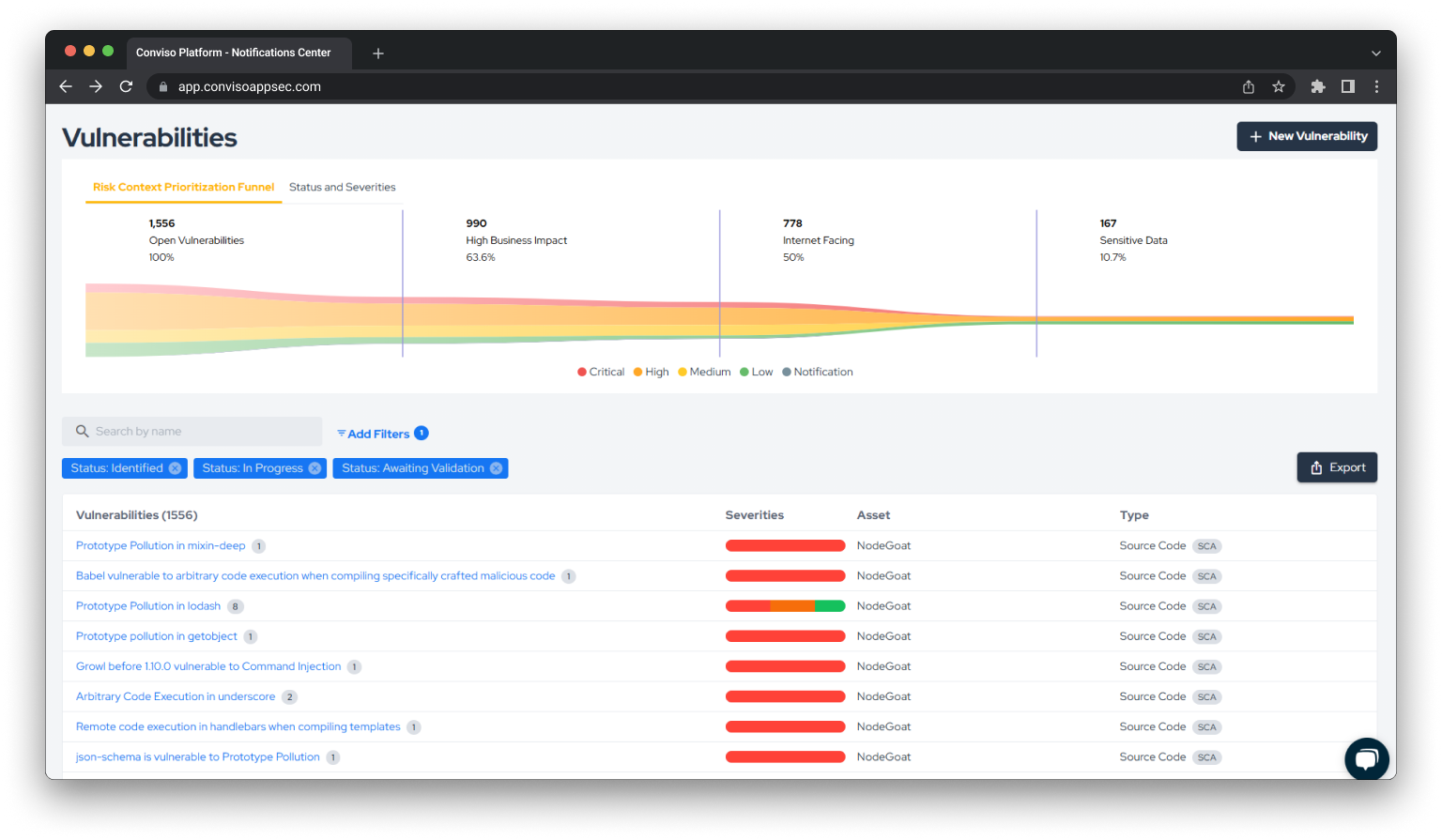Open the chat support bubble icon
This screenshot has height=840, width=1442.
(x=1367, y=759)
